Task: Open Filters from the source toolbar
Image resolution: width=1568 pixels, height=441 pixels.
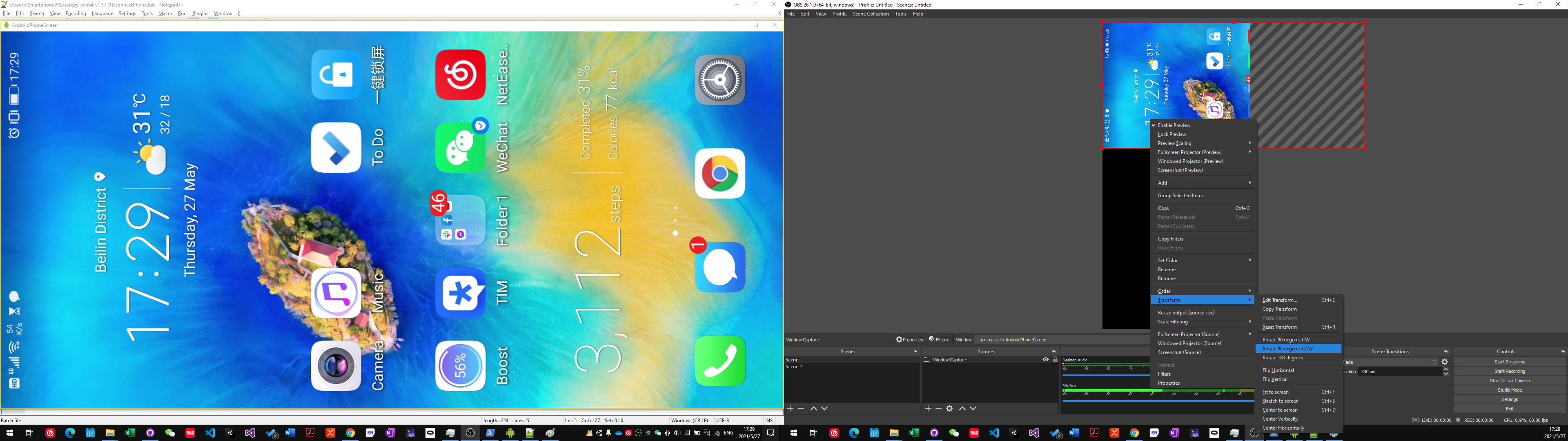Action: point(938,340)
